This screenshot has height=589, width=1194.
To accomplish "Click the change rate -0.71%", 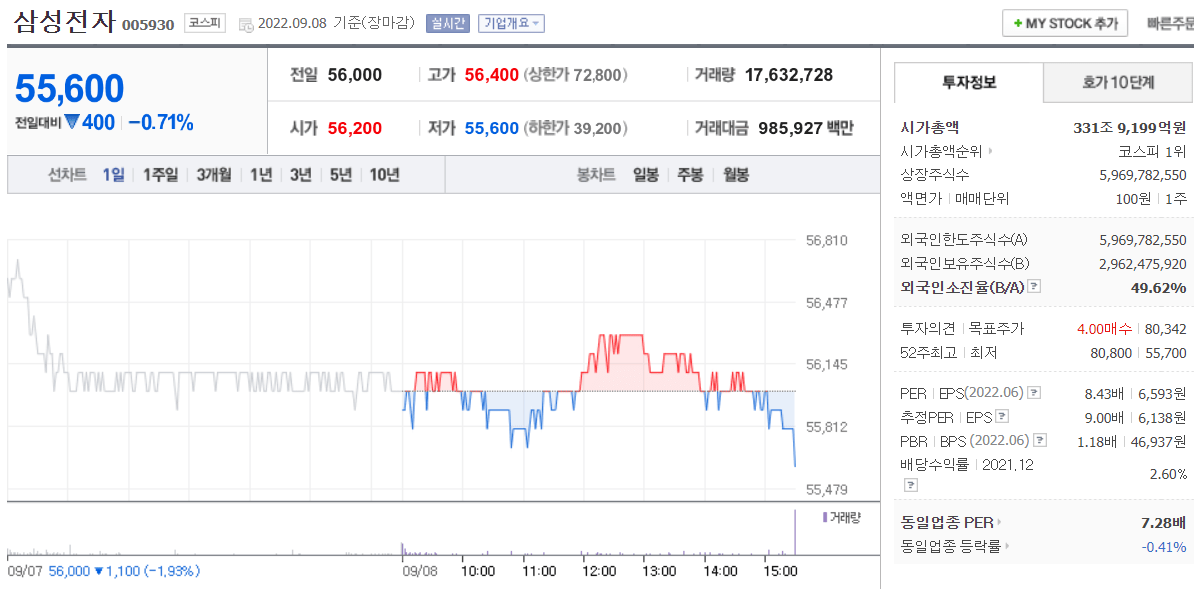I will [x=161, y=122].
